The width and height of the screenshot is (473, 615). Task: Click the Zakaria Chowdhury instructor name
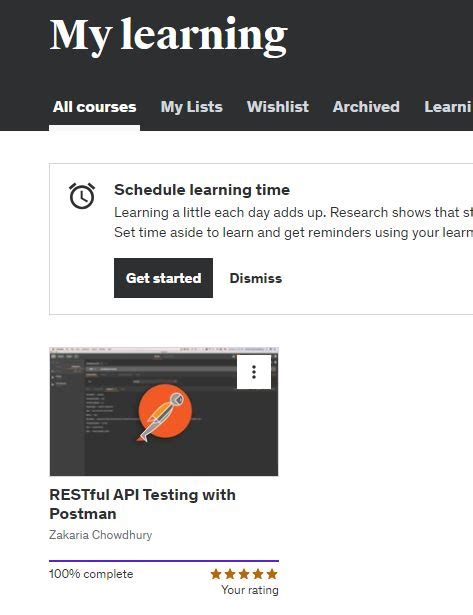101,535
